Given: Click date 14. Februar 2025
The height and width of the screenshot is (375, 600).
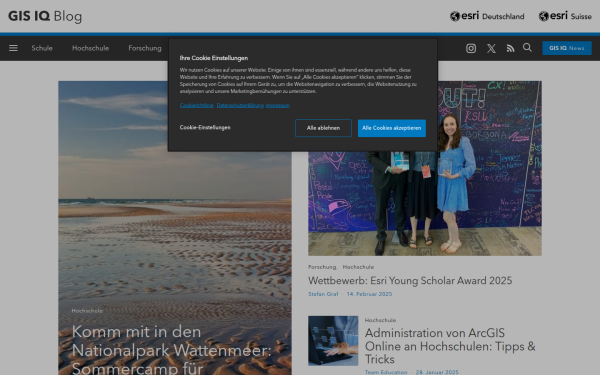Looking at the screenshot, I should coord(369,294).
